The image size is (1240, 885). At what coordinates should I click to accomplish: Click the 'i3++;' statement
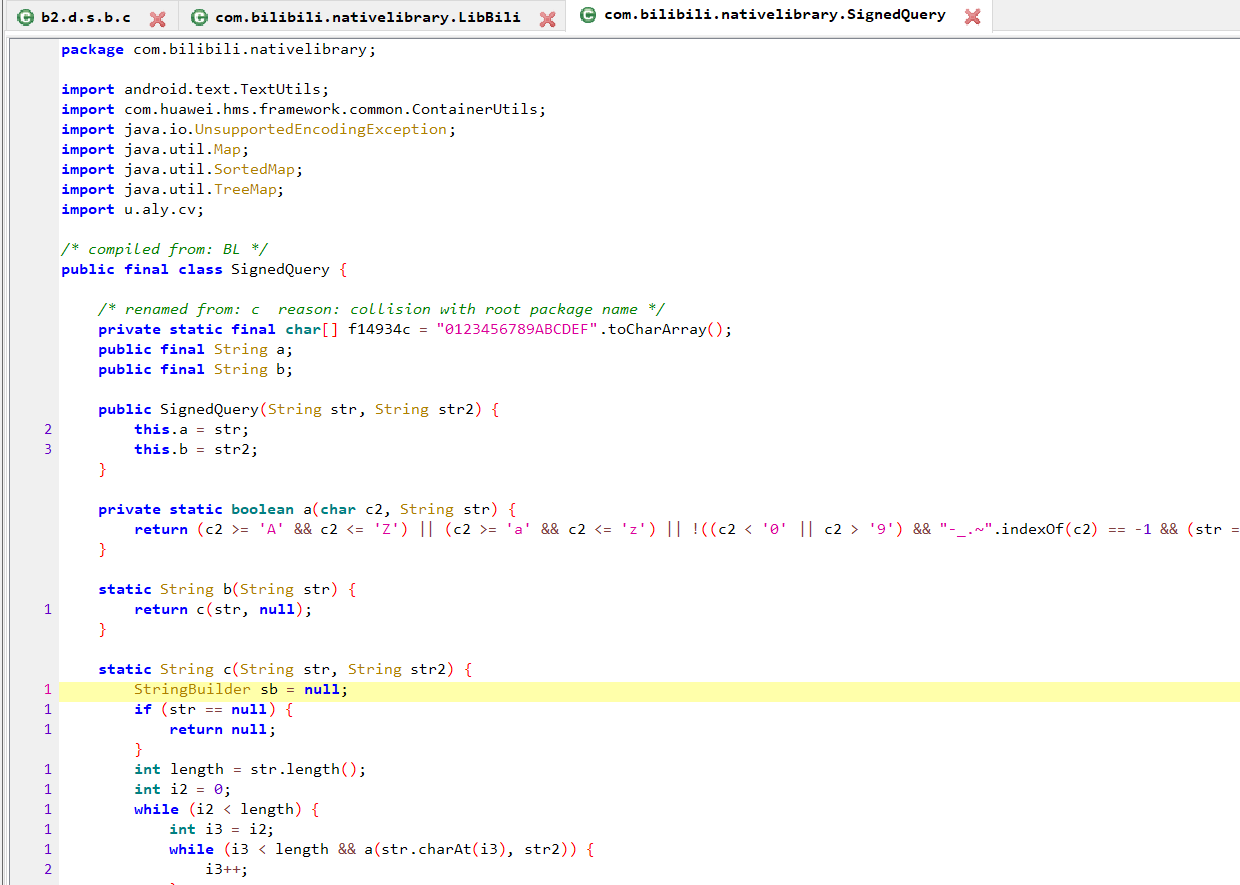click(x=227, y=869)
